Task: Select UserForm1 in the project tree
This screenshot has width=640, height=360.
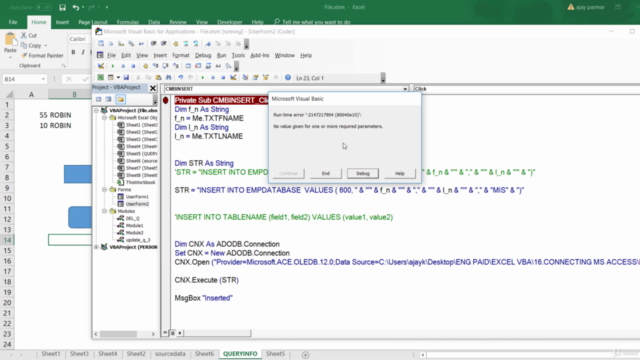Action: pos(137,197)
